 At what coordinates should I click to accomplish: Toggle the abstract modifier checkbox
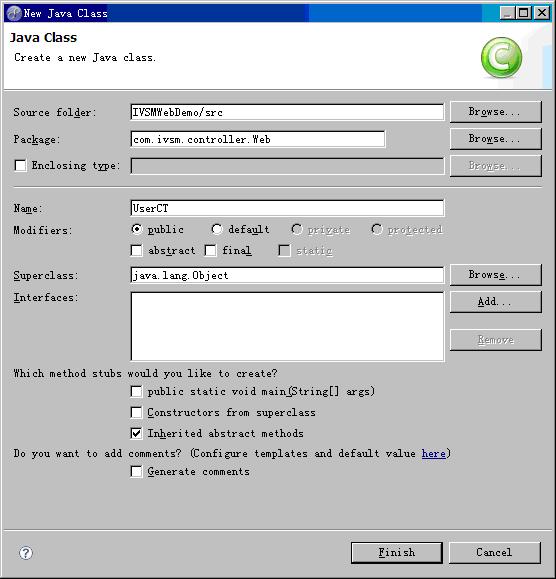tap(137, 250)
